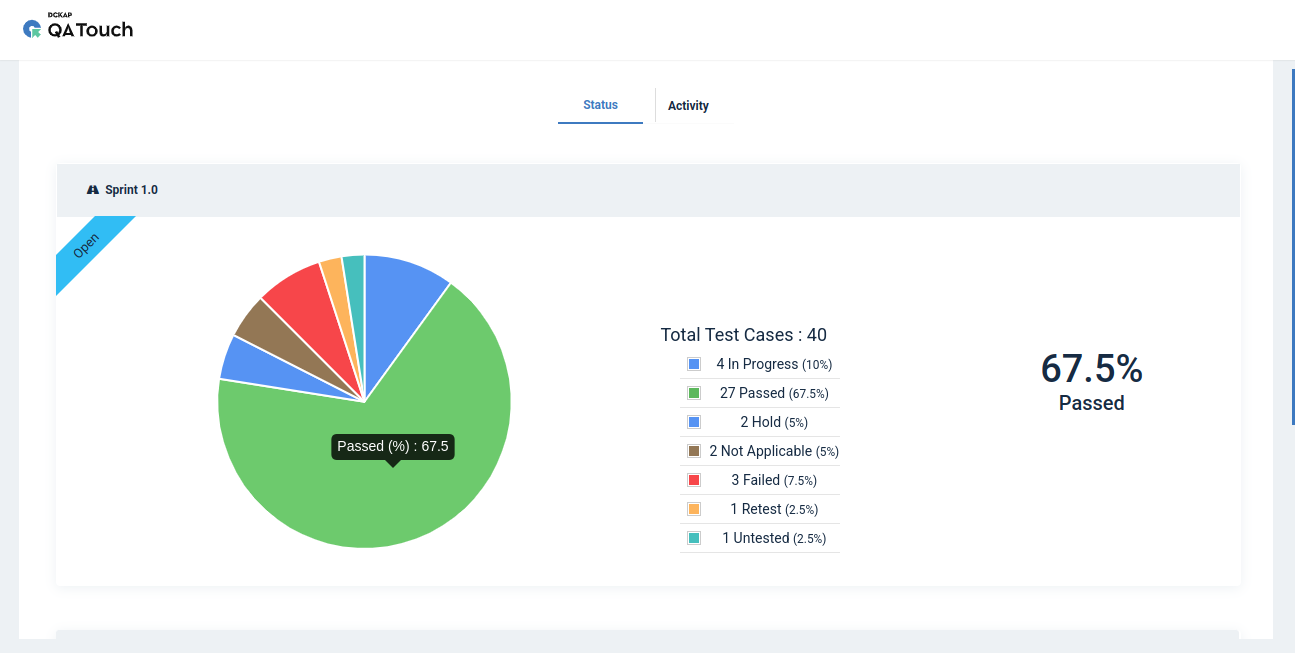Click the red Failed legend color box
Image resolution: width=1295 pixels, height=653 pixels.
pyautogui.click(x=694, y=480)
